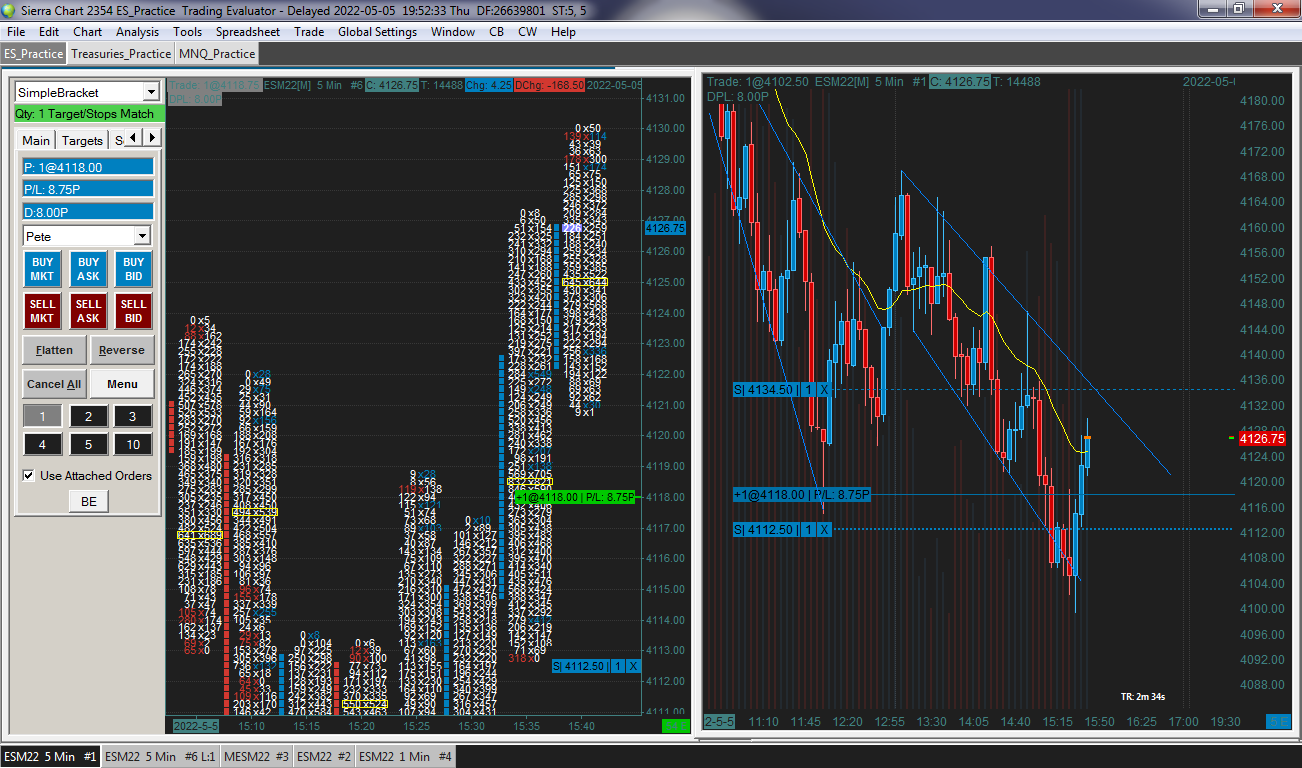Select order quantity 5
Screen dimensions: 1302x768
pyautogui.click(x=88, y=444)
